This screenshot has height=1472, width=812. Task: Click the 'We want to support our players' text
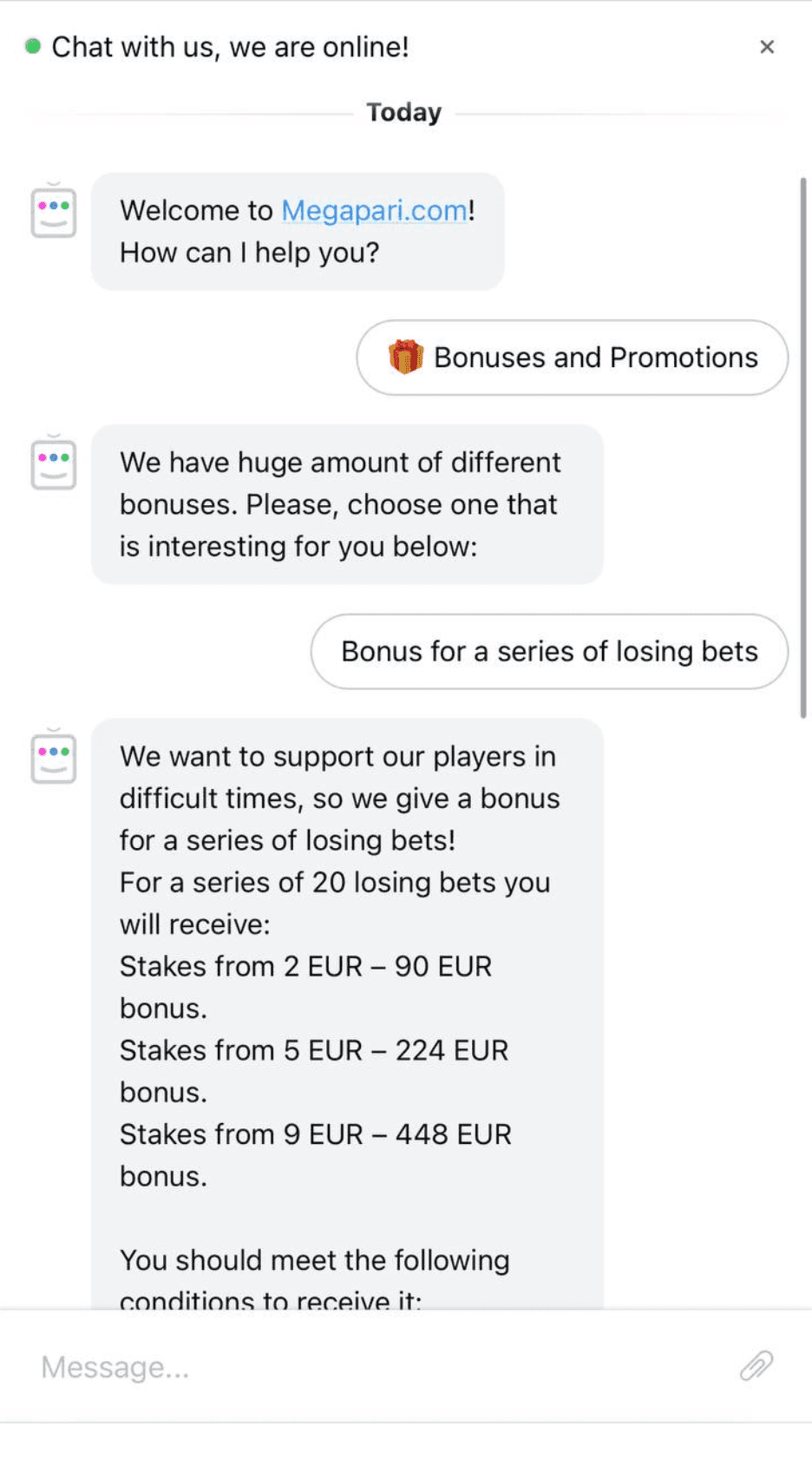337,757
